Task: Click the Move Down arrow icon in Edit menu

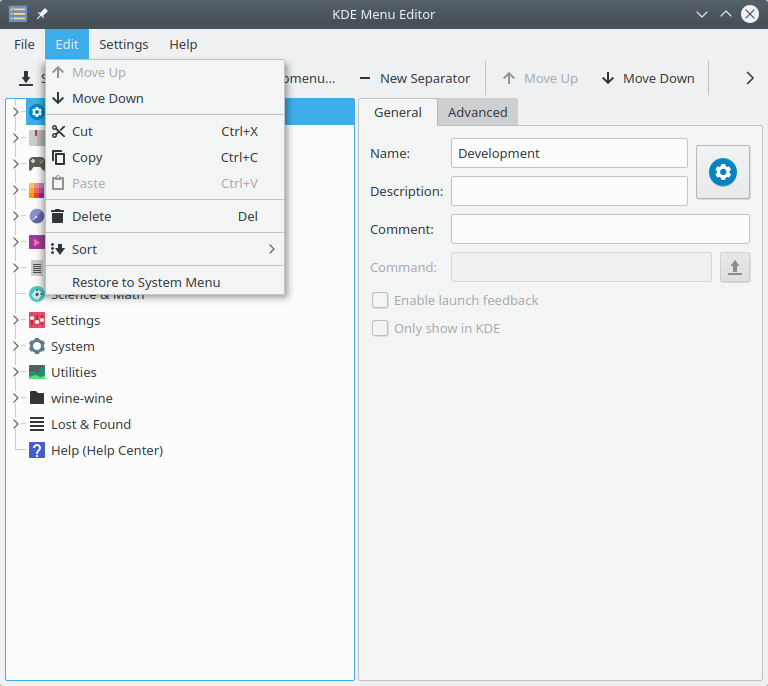Action: coord(58,98)
